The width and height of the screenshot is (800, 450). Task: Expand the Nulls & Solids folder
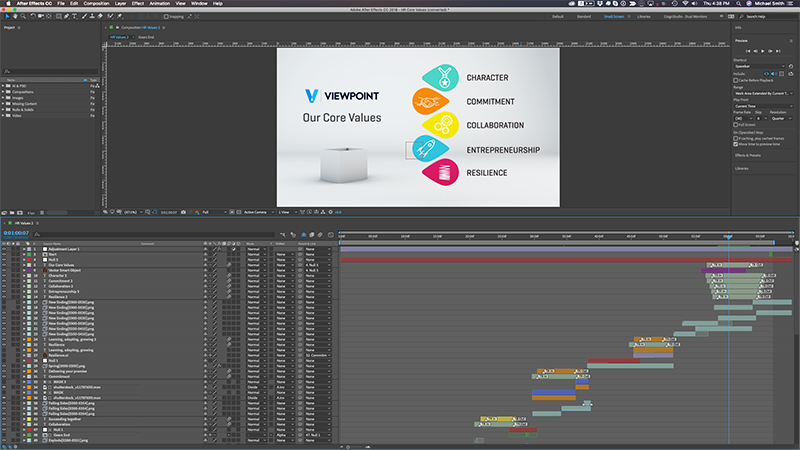3,110
